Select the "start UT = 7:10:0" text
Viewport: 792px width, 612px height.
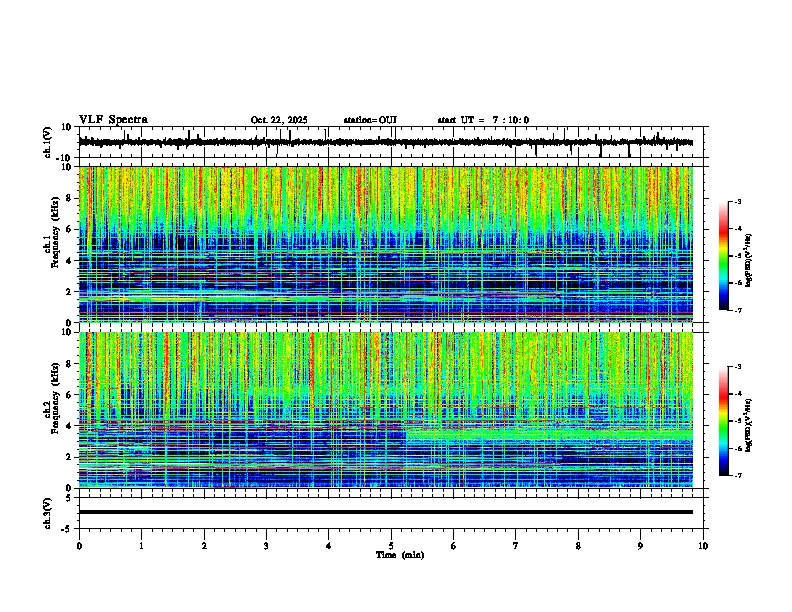coord(483,120)
